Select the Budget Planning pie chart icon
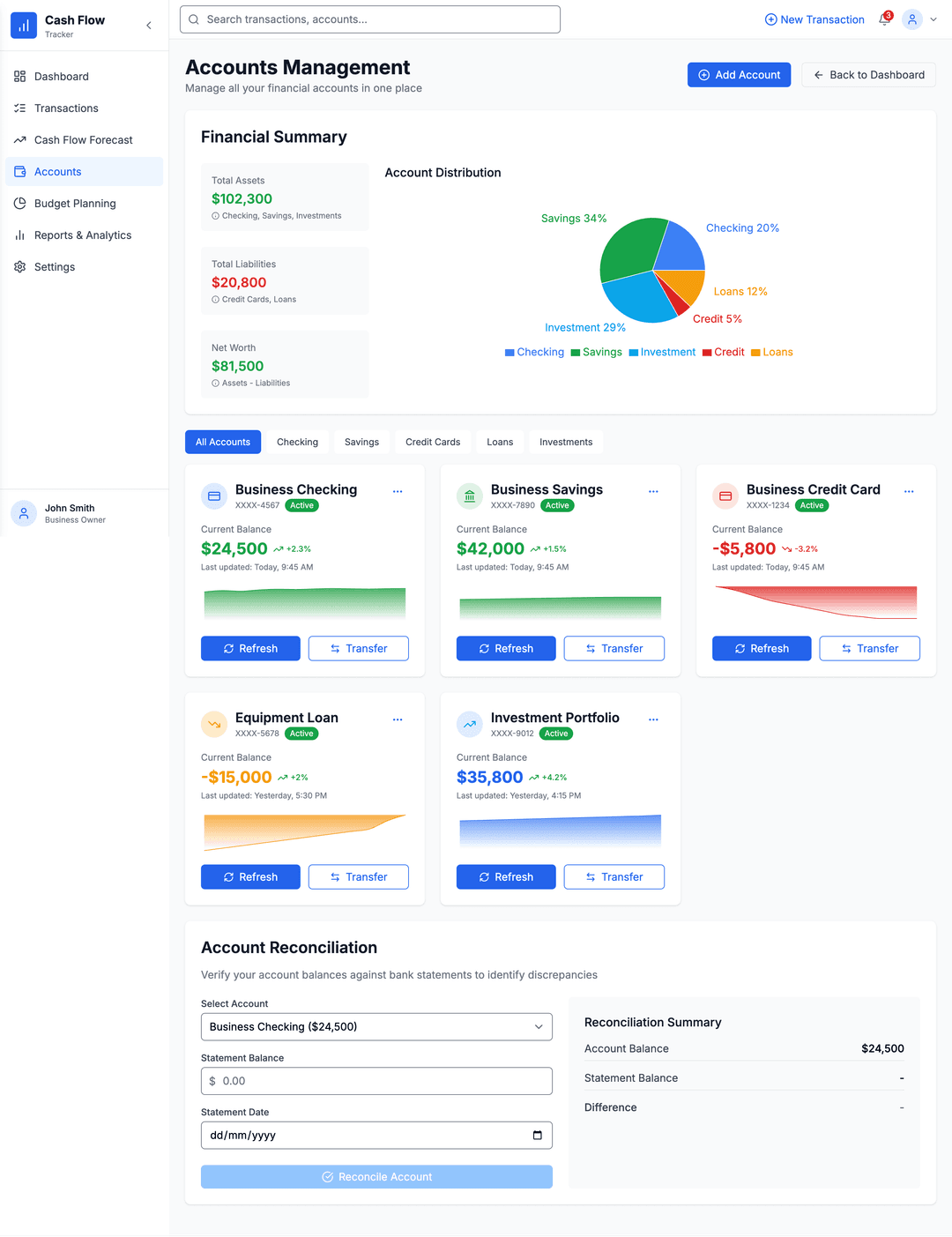 (20, 203)
